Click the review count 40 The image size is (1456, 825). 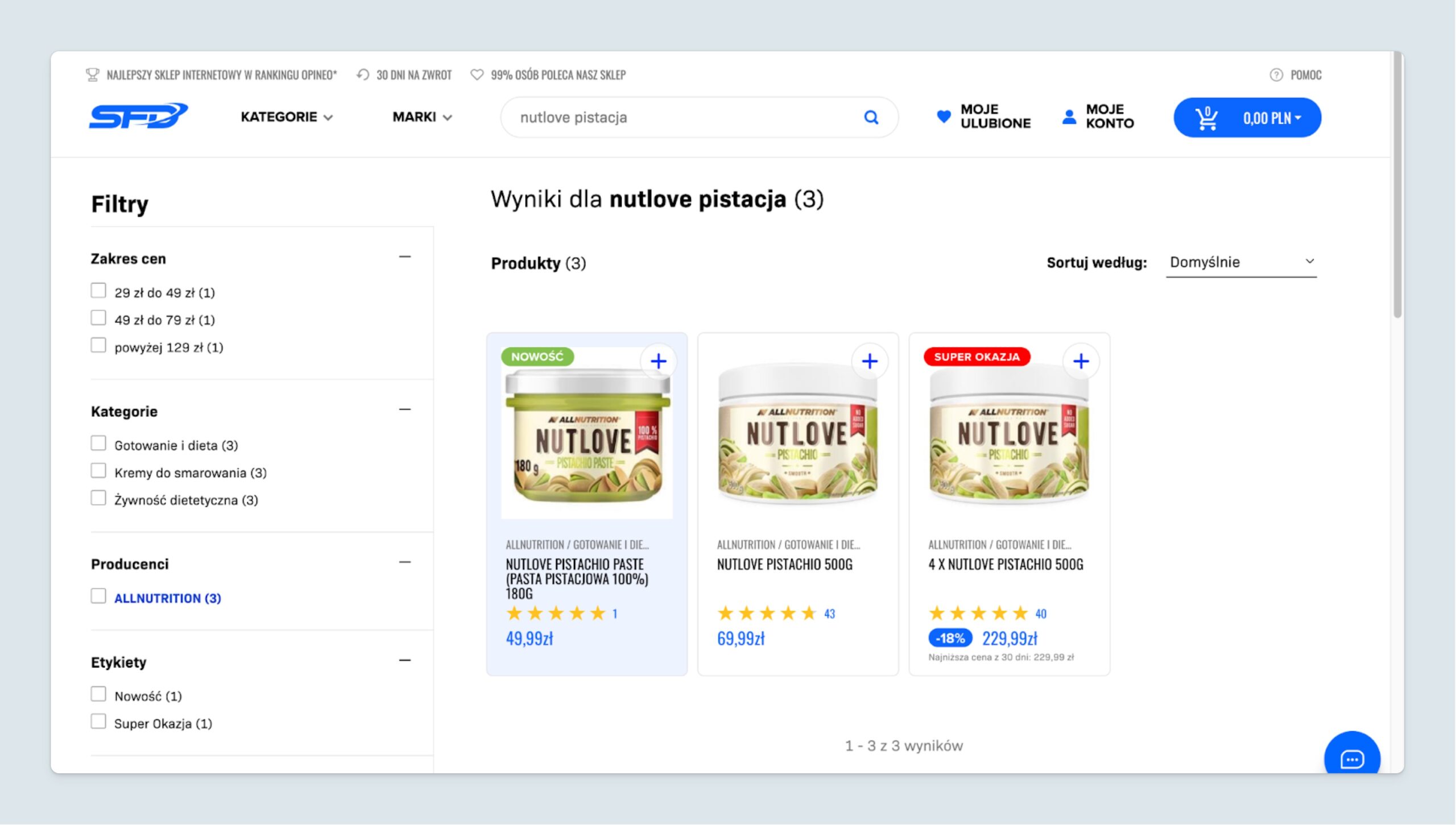[1041, 614]
